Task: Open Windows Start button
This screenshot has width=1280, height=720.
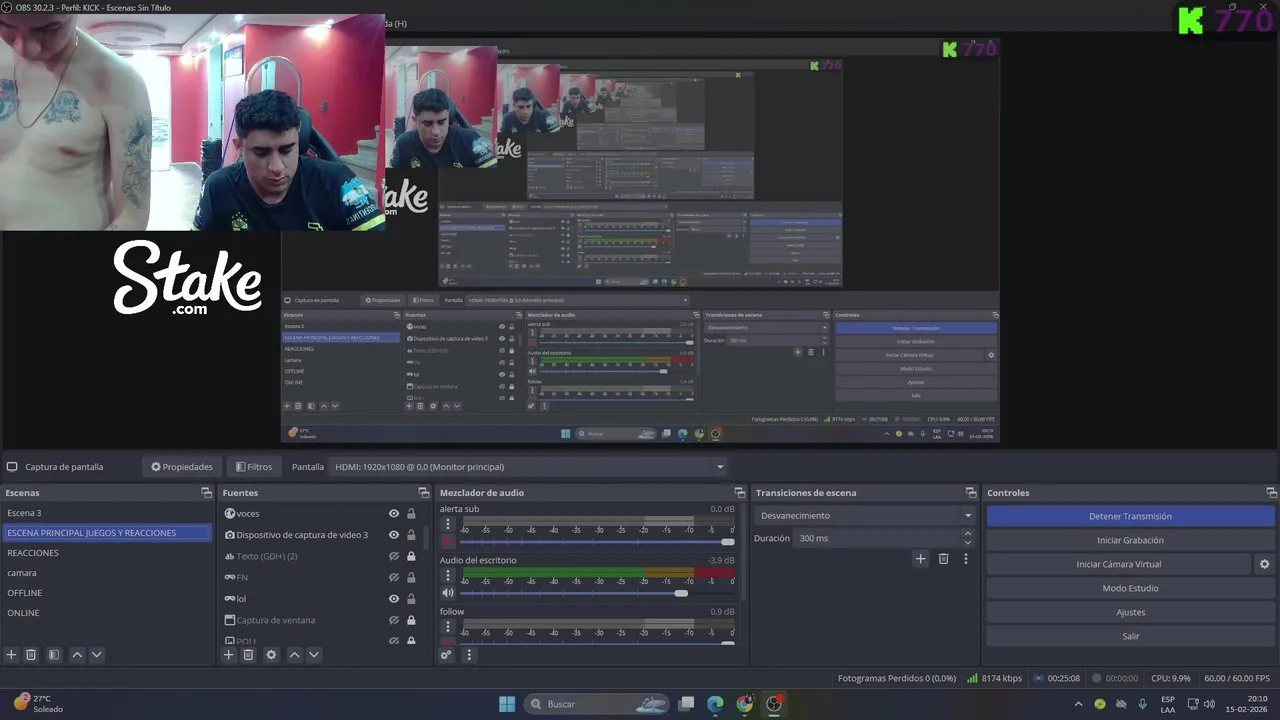Action: pos(507,704)
